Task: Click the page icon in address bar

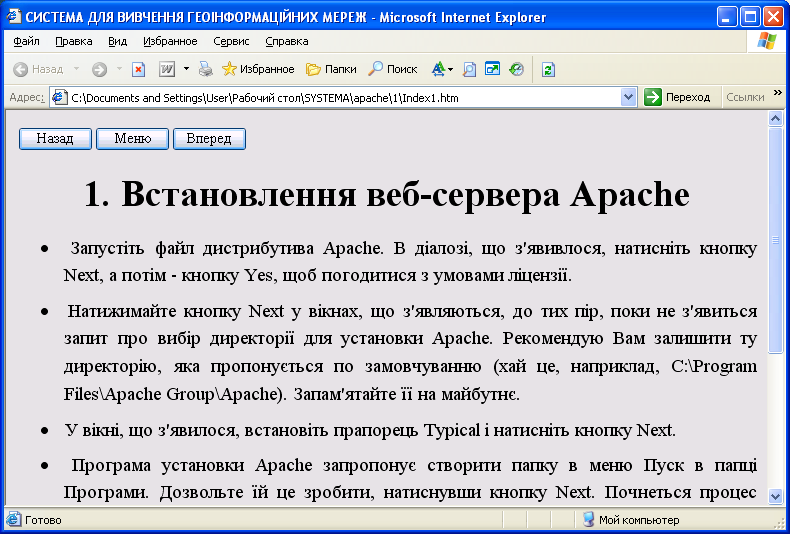Action: point(59,97)
